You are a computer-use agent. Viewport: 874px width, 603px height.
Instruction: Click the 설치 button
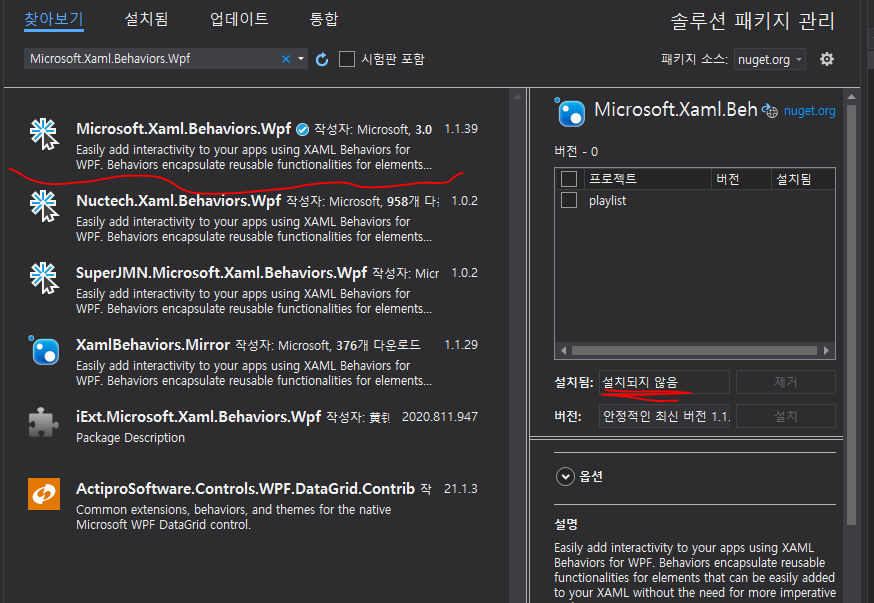click(x=786, y=416)
